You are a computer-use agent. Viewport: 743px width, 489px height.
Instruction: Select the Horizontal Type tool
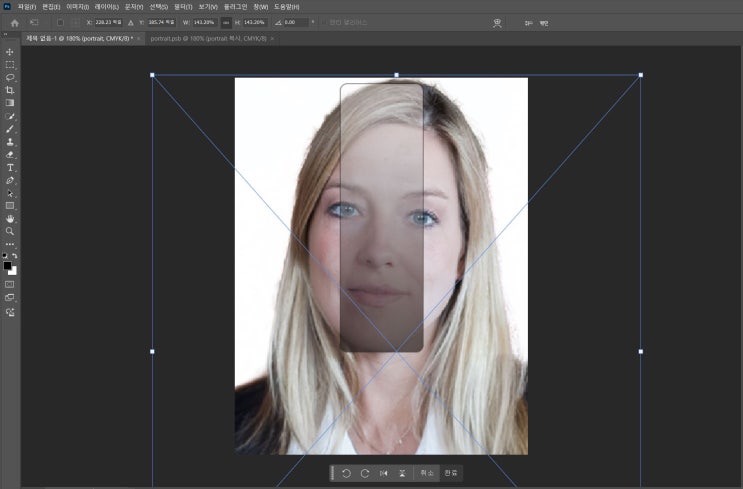[10, 167]
